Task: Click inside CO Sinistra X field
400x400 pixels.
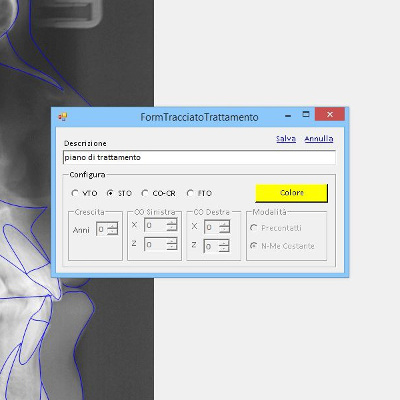Action: point(156,225)
